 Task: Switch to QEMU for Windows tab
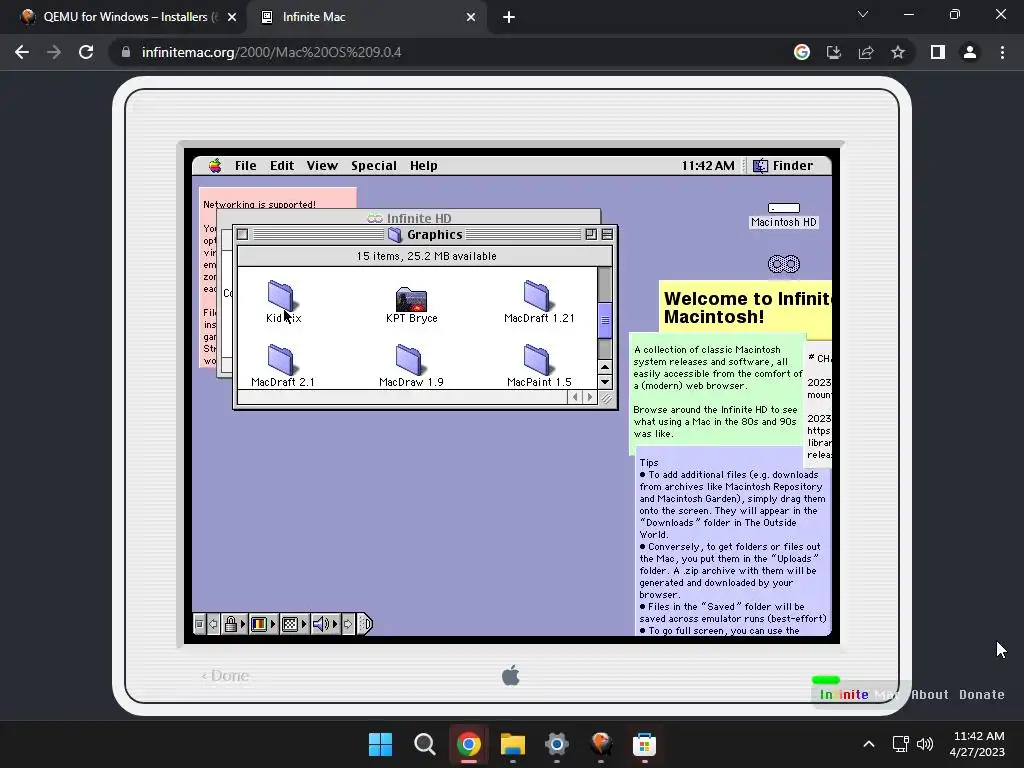(124, 17)
